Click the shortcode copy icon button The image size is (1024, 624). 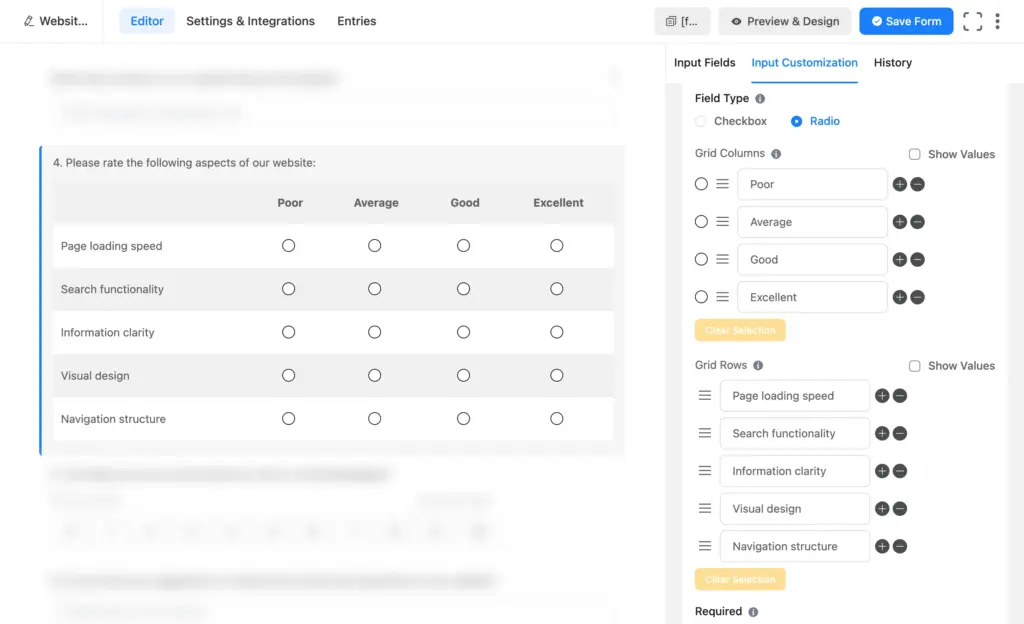point(682,22)
